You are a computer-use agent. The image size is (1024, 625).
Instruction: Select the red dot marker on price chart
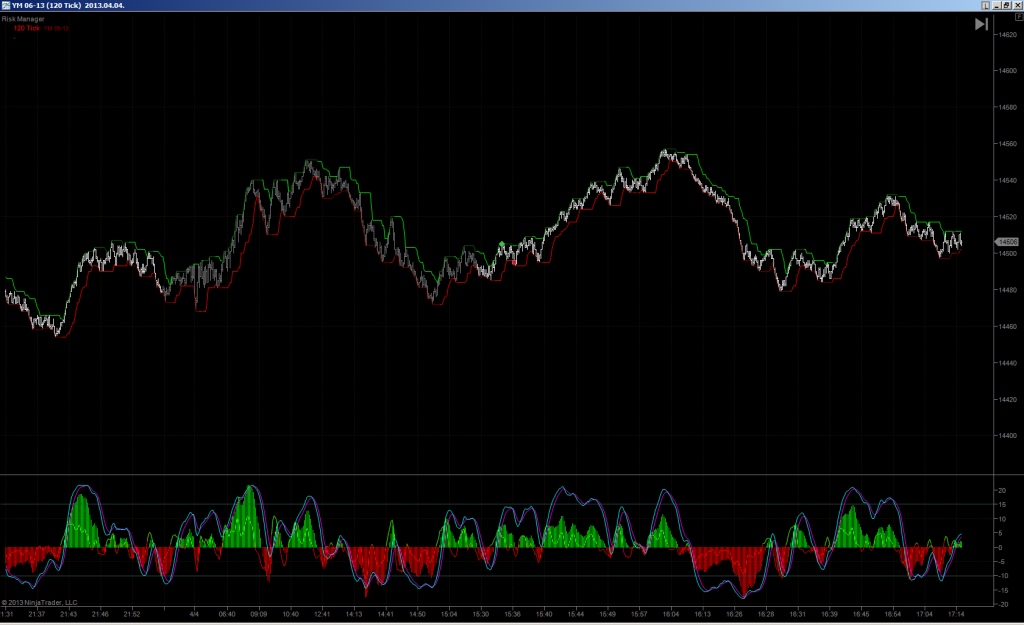pyautogui.click(x=515, y=263)
